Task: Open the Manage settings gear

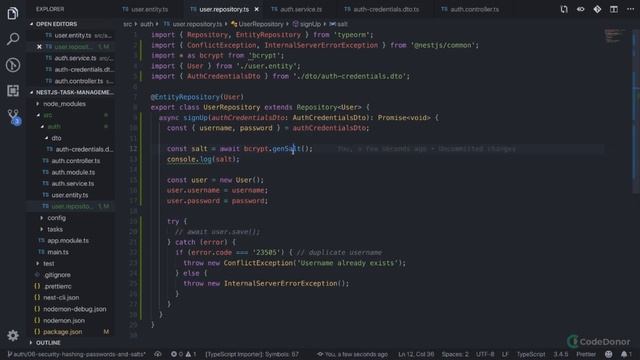Action: [13, 336]
